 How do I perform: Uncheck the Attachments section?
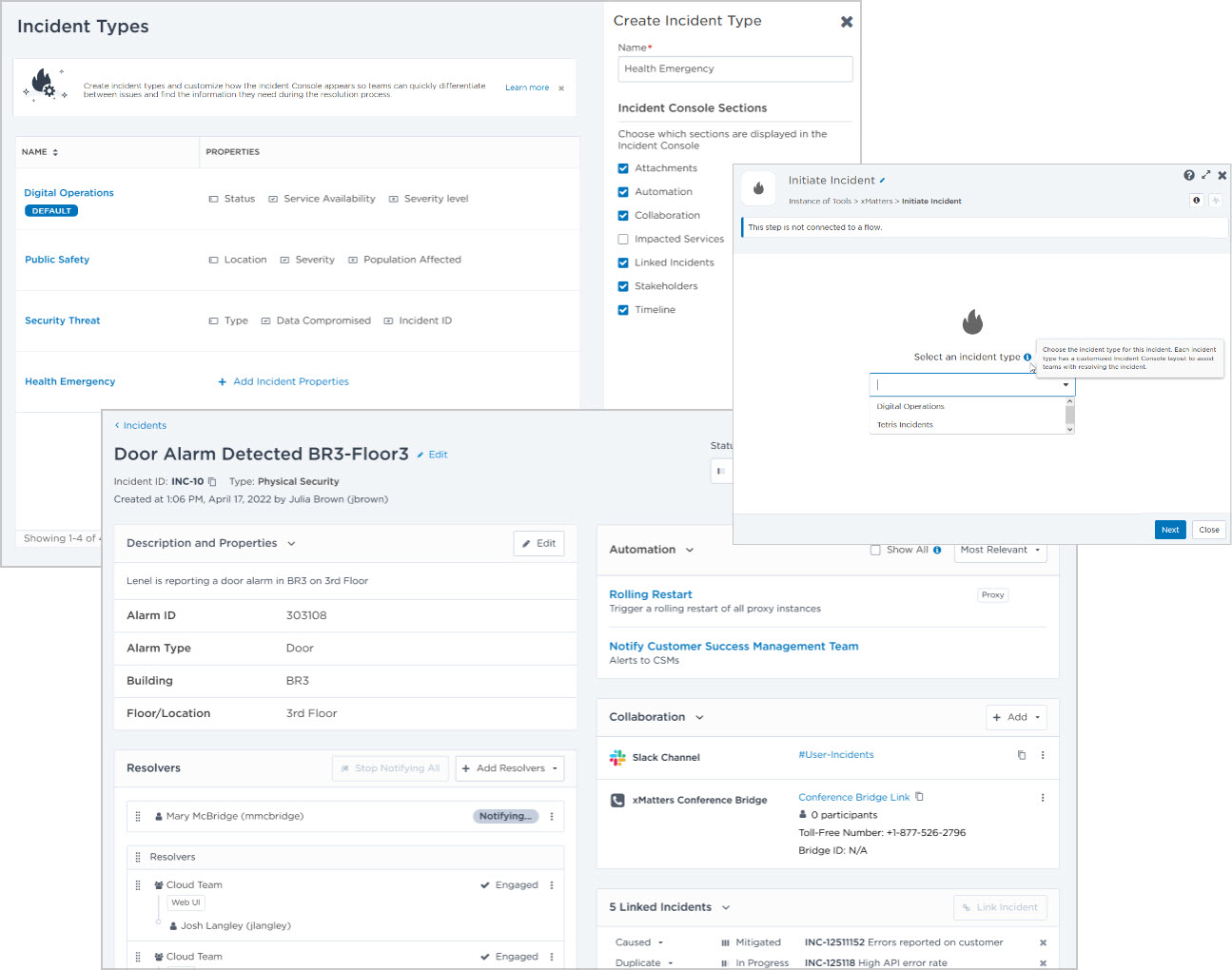pyautogui.click(x=623, y=168)
